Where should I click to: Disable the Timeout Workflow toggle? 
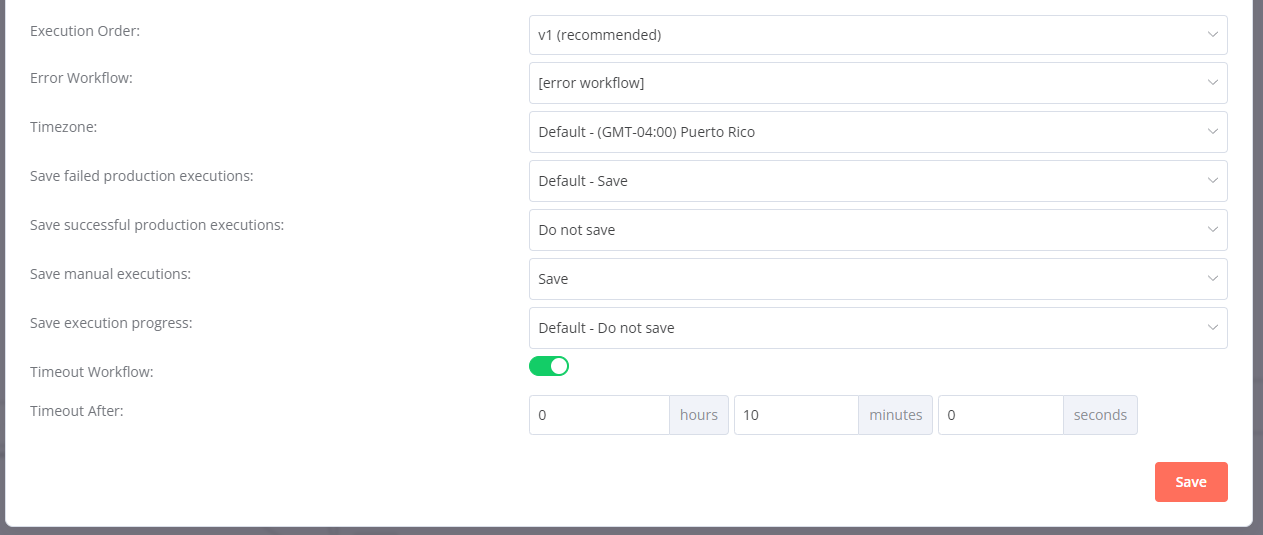point(549,366)
